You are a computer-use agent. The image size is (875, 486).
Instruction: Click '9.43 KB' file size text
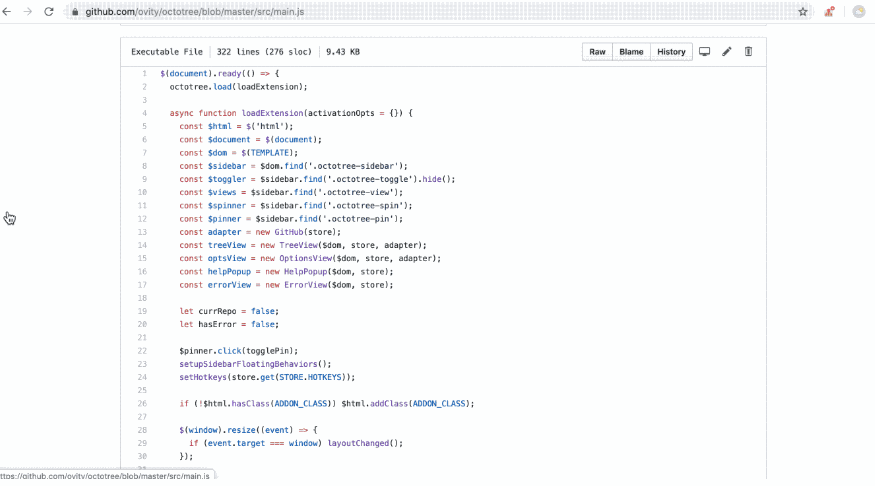(343, 52)
